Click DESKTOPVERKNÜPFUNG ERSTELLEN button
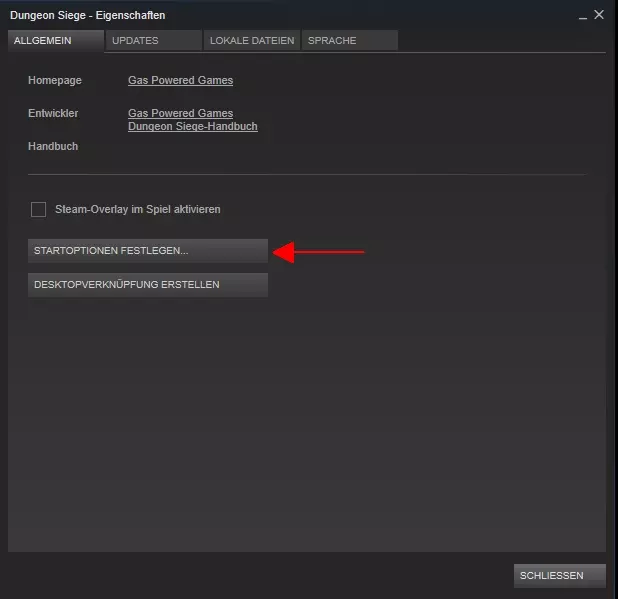The width and height of the screenshot is (618, 599). pyautogui.click(x=148, y=285)
